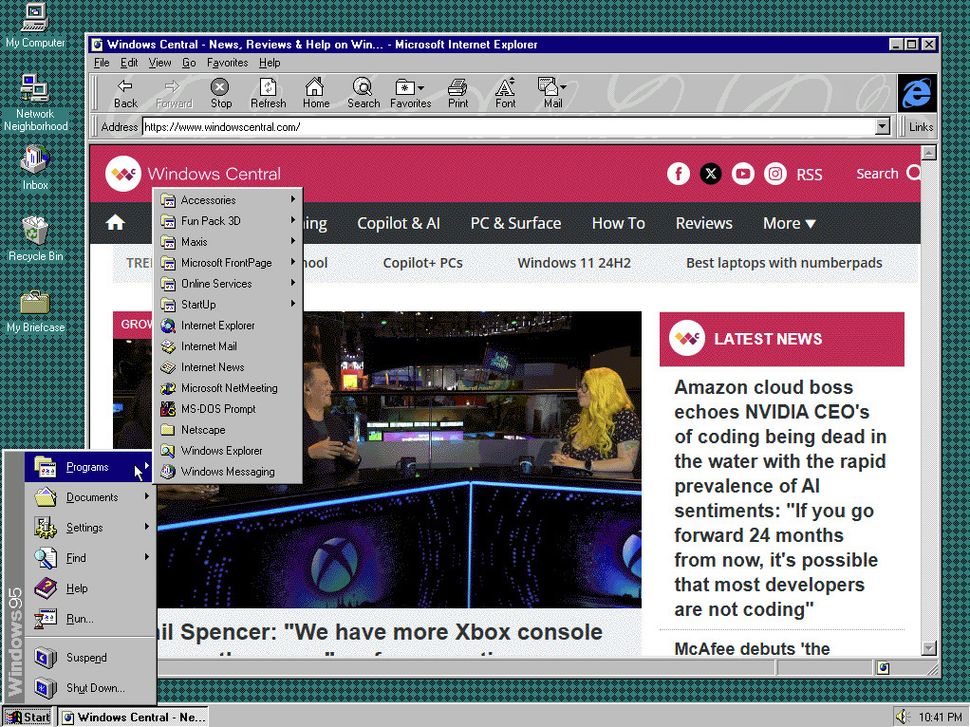Click the Font toolbar icon
The width and height of the screenshot is (970, 727).
[x=505, y=93]
